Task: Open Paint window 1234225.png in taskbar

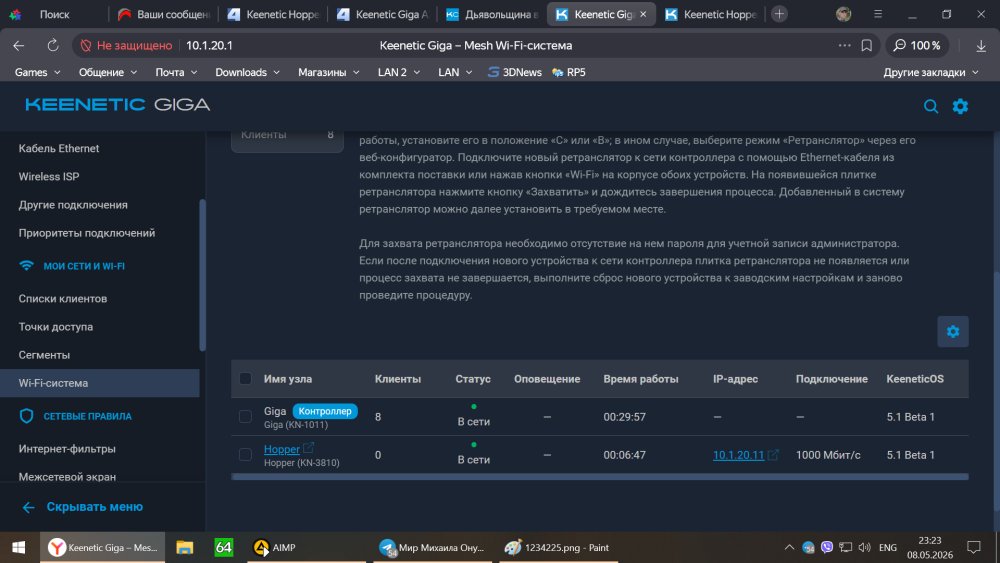Action: [x=557, y=547]
